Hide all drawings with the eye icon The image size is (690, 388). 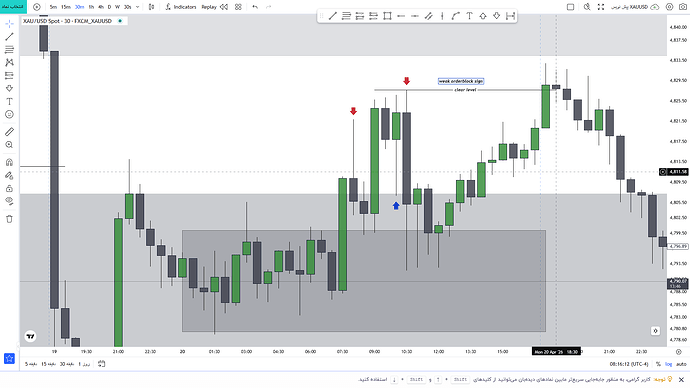point(9,201)
